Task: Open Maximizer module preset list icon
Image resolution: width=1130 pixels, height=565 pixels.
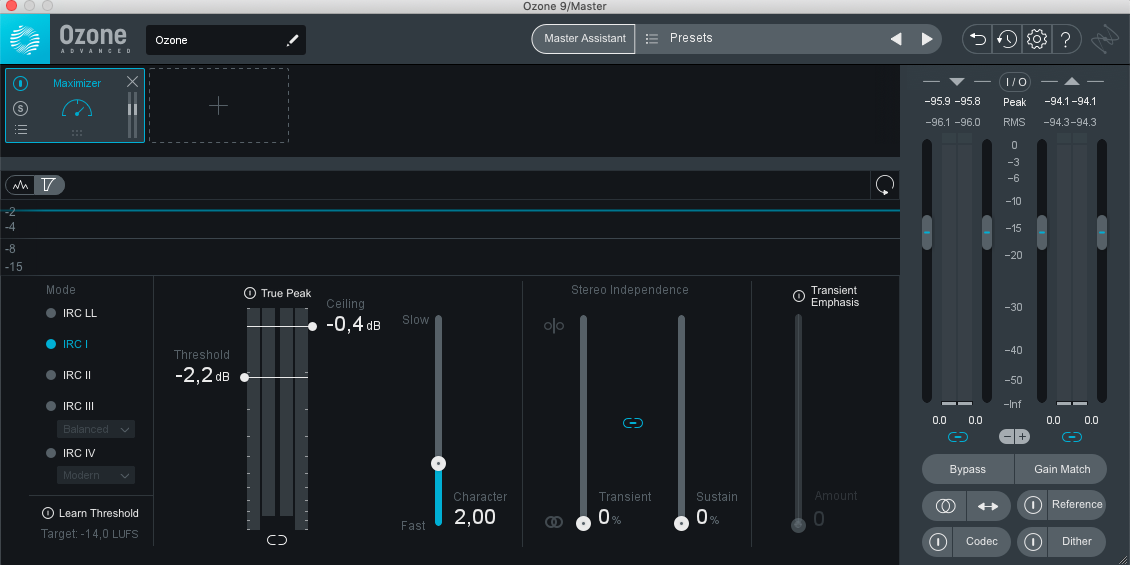Action: click(21, 130)
